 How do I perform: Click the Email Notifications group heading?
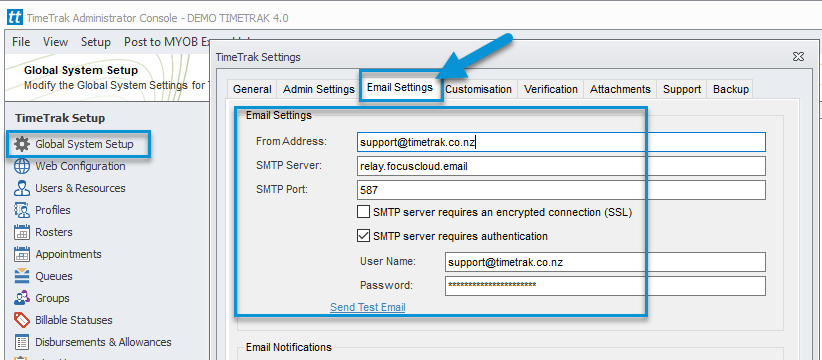click(x=289, y=347)
